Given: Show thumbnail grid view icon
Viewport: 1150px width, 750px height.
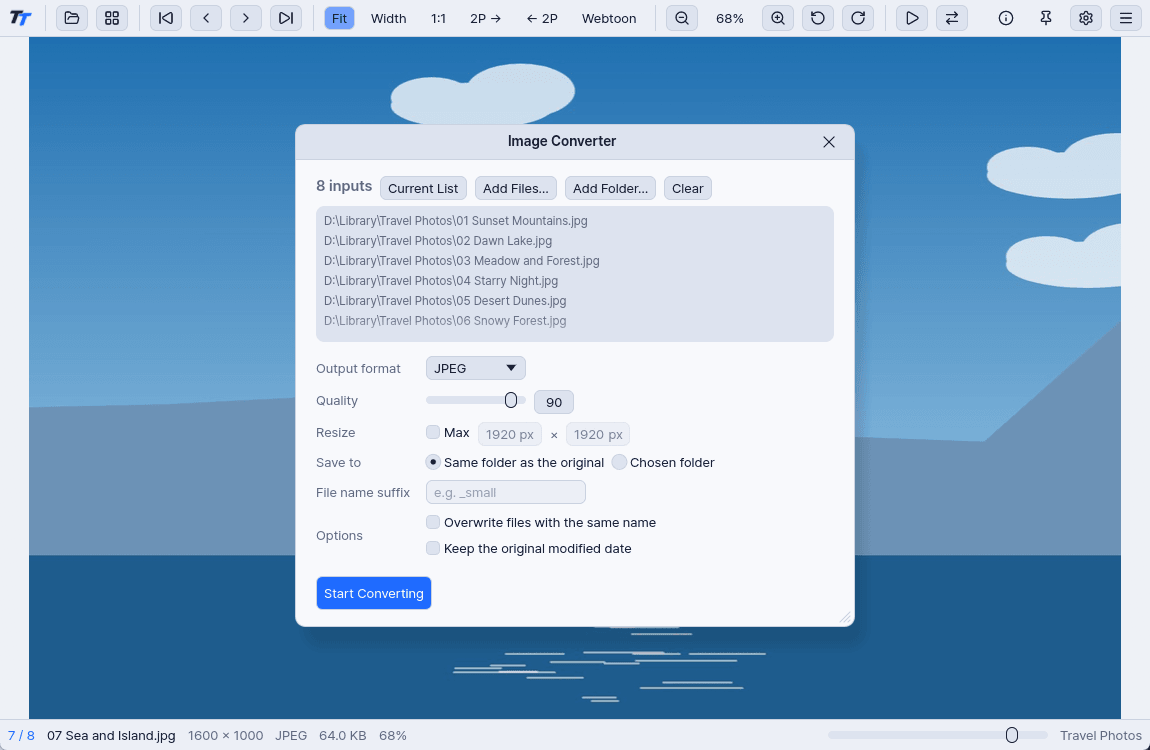Looking at the screenshot, I should point(111,18).
